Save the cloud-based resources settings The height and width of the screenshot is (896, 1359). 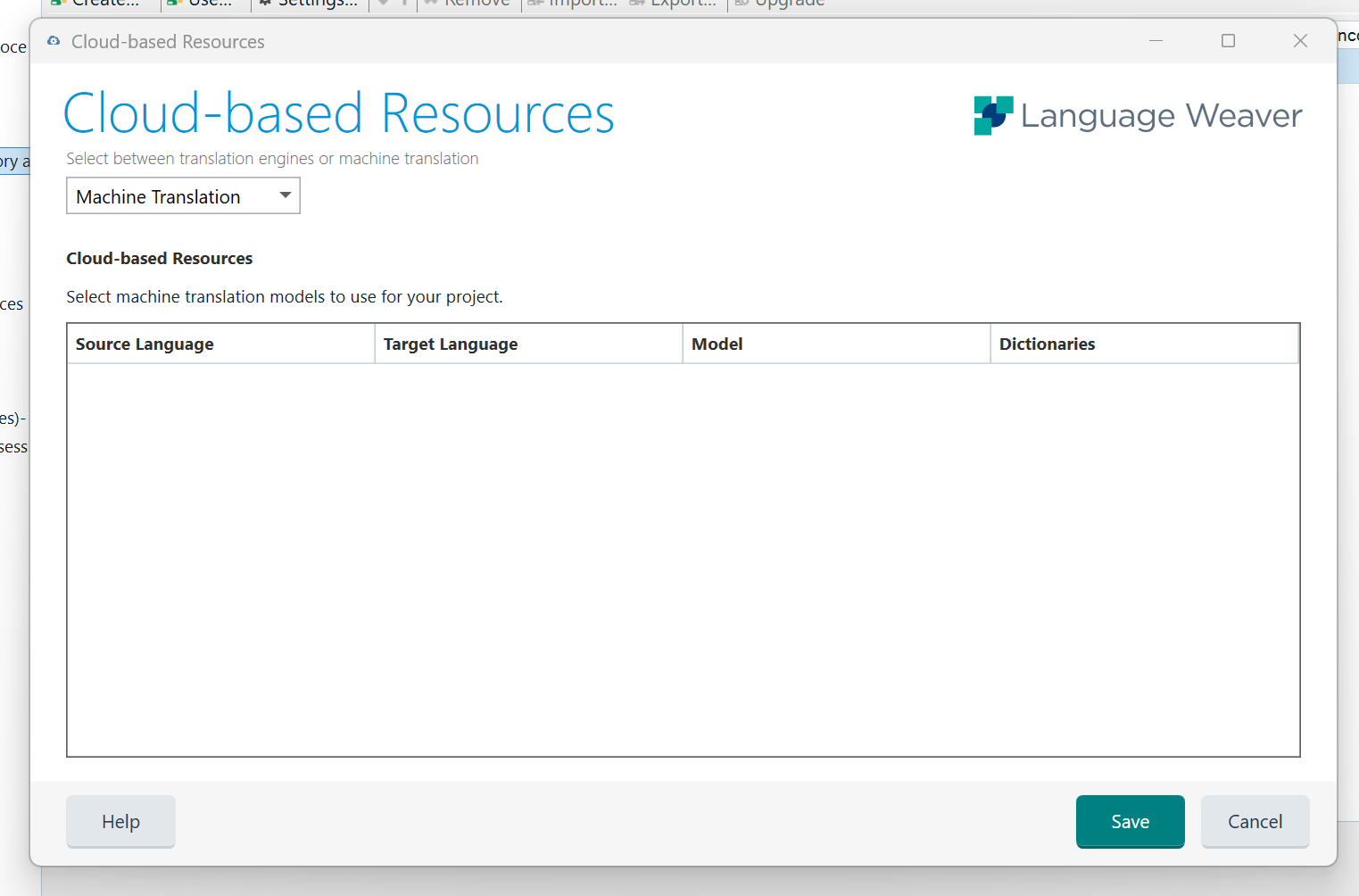1130,821
